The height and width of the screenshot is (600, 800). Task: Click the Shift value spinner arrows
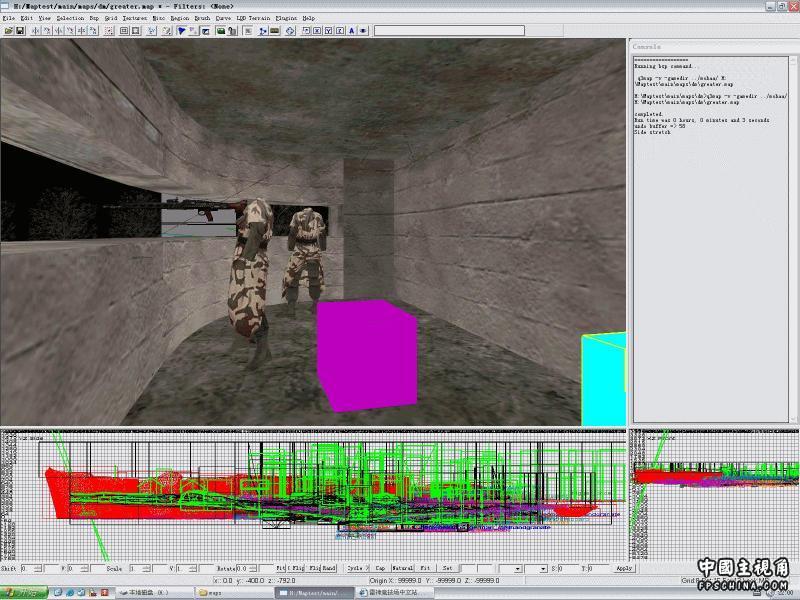(x=38, y=568)
